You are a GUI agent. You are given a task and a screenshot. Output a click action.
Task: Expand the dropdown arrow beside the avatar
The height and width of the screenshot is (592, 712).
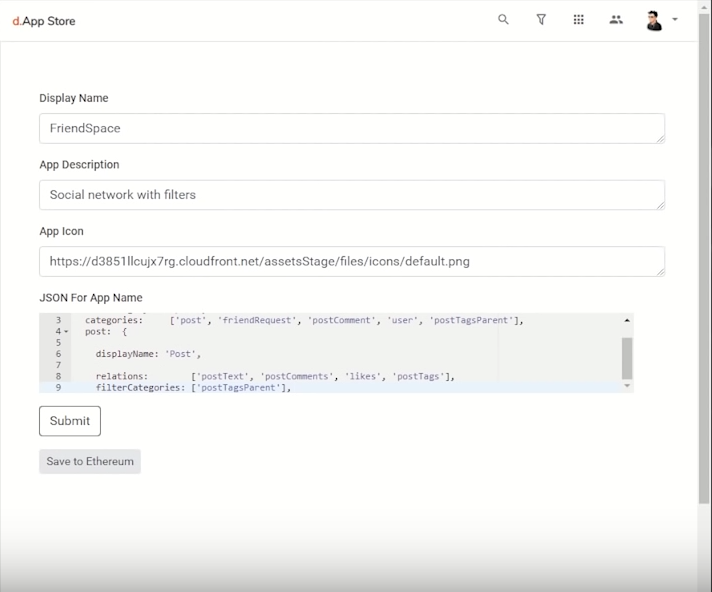675,19
